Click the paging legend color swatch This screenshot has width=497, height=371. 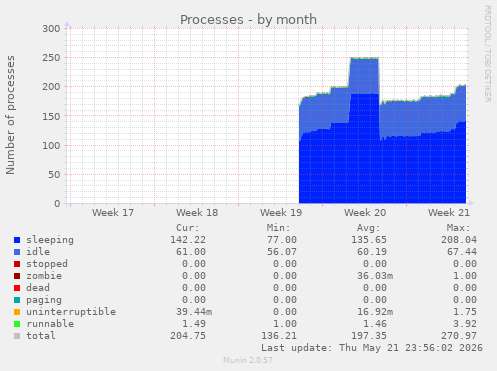pos(17,300)
